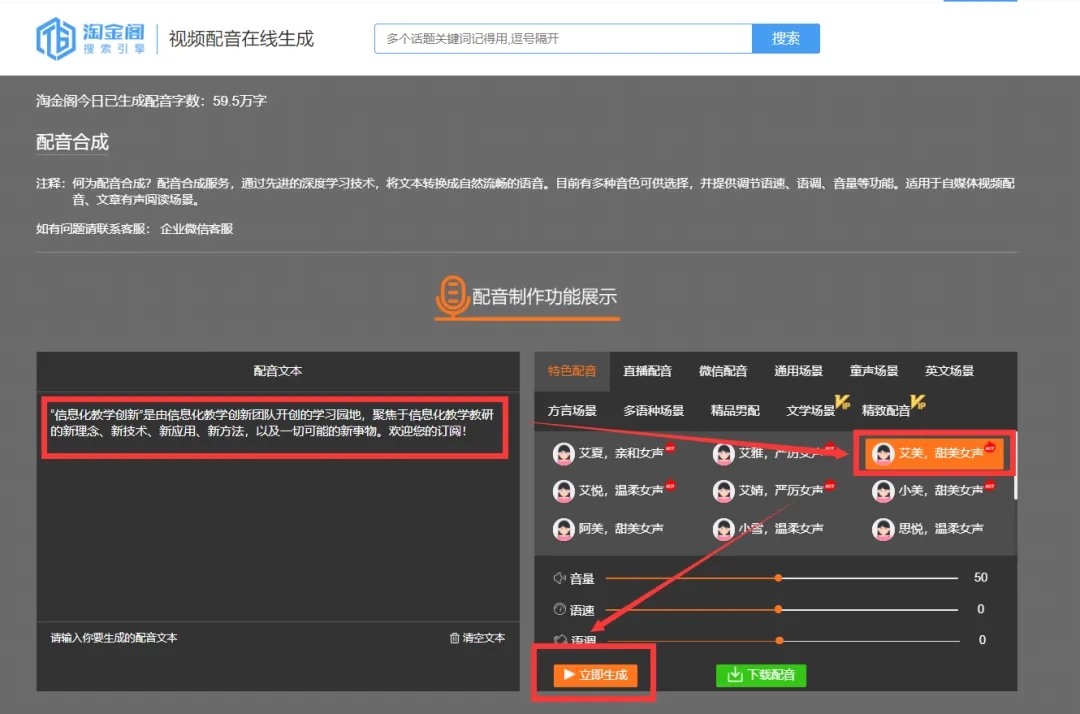The width and height of the screenshot is (1080, 714).
Task: Click the avatar of 艾悦, 温柔女声
Action: tap(563, 491)
